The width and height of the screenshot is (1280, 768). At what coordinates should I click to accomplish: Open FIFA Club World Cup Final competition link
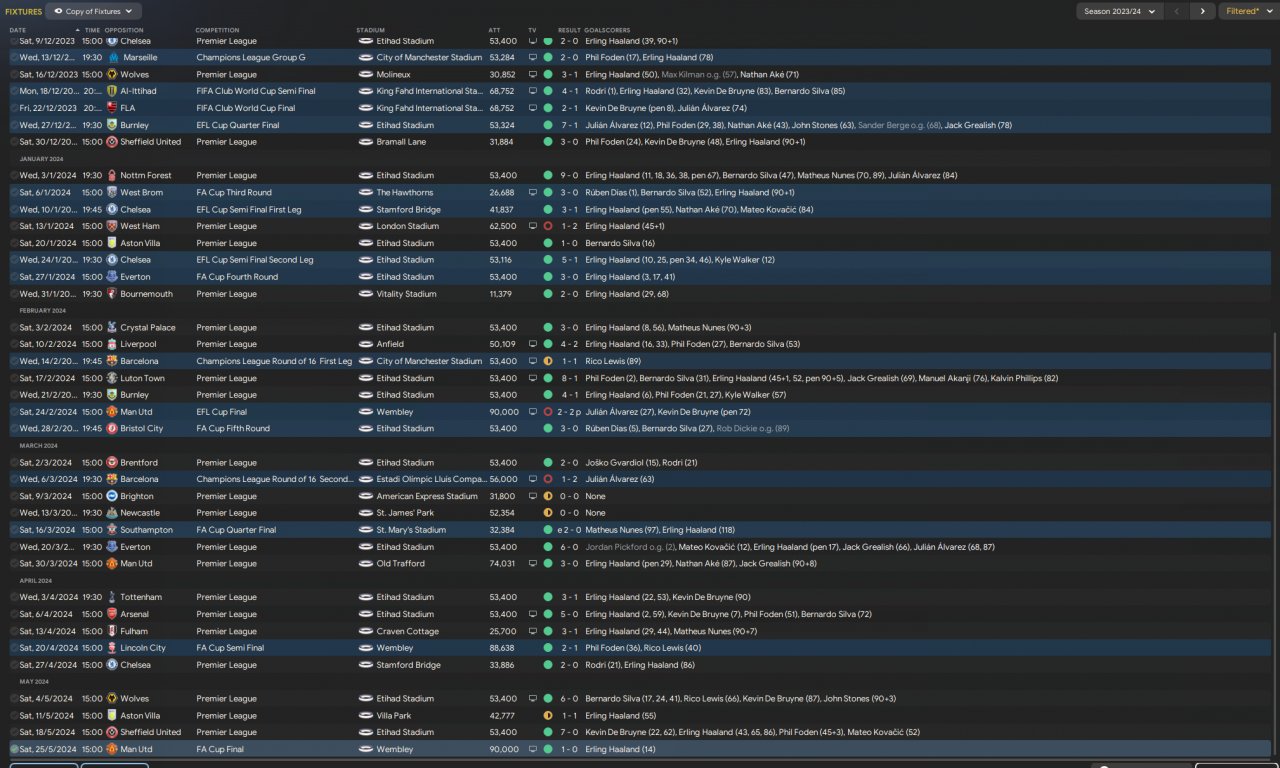(246, 108)
